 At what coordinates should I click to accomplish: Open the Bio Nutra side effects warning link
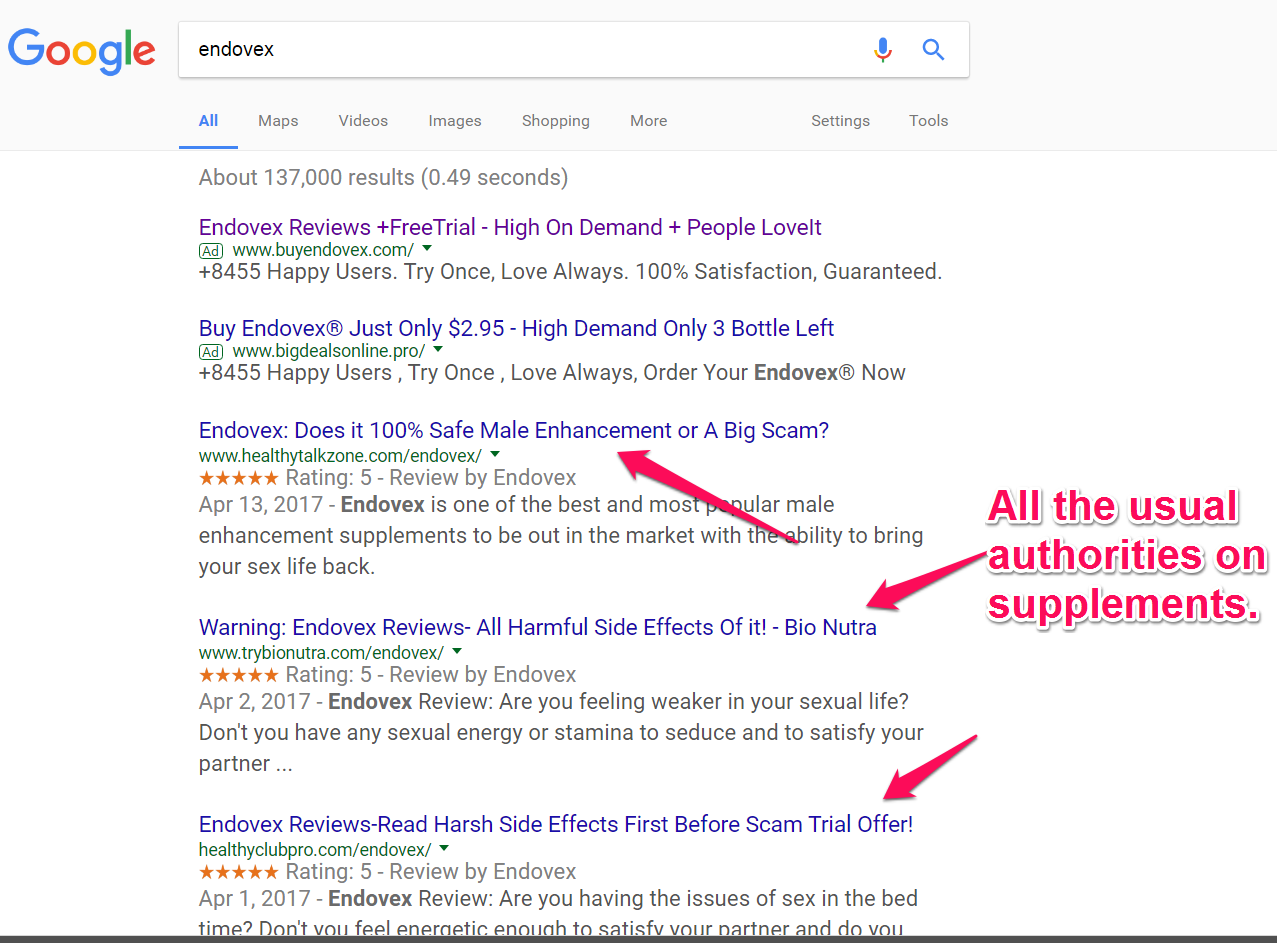click(x=537, y=626)
